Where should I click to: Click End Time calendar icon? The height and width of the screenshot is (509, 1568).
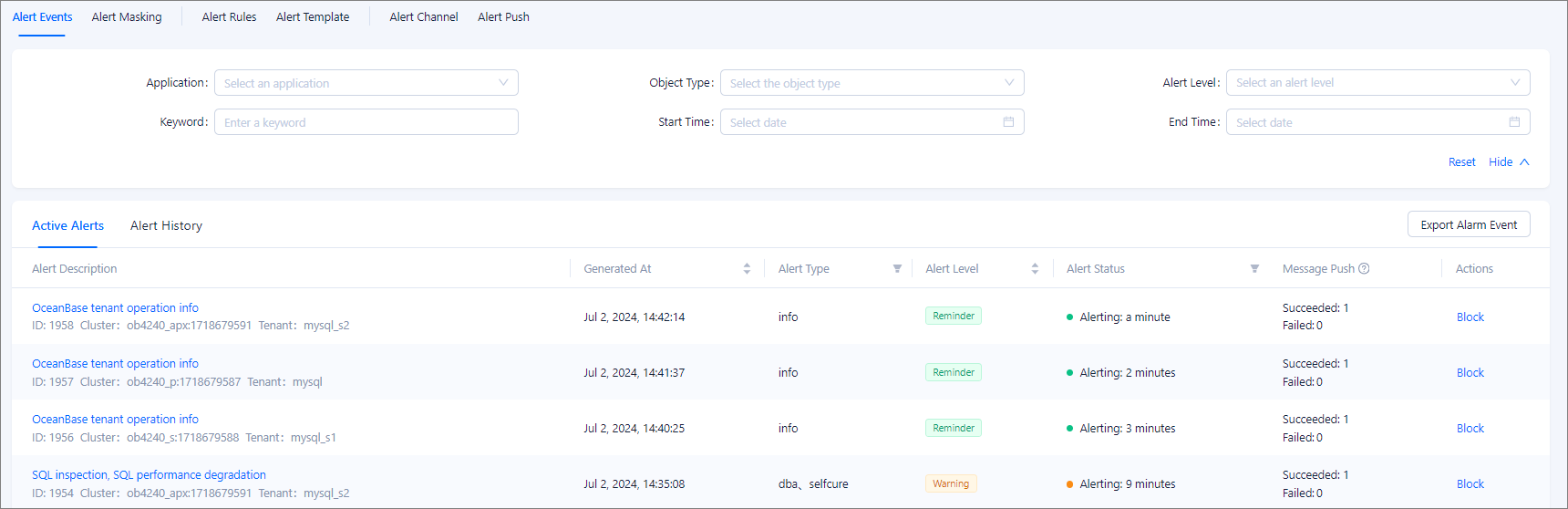click(1514, 122)
